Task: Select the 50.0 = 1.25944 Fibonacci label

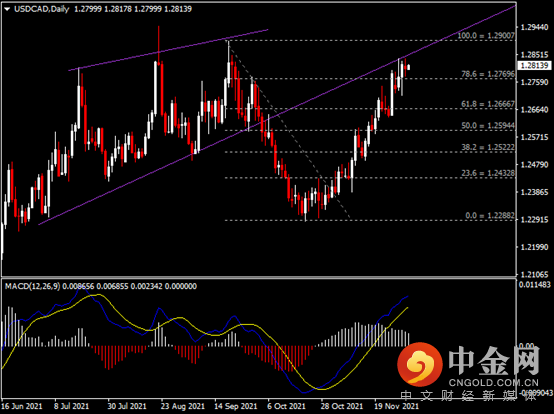Action: (488, 125)
